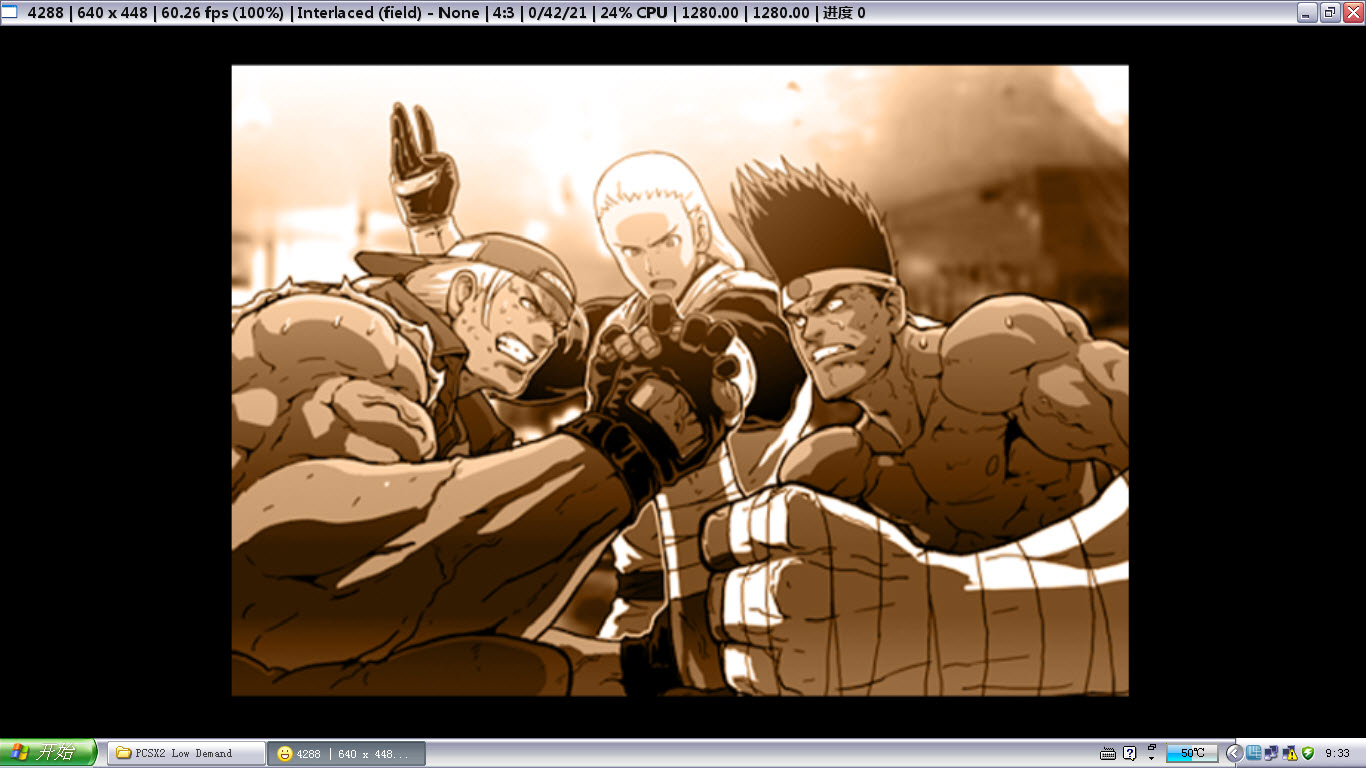
Task: Open the on-screen keyboard language bar icon
Action: point(1108,753)
